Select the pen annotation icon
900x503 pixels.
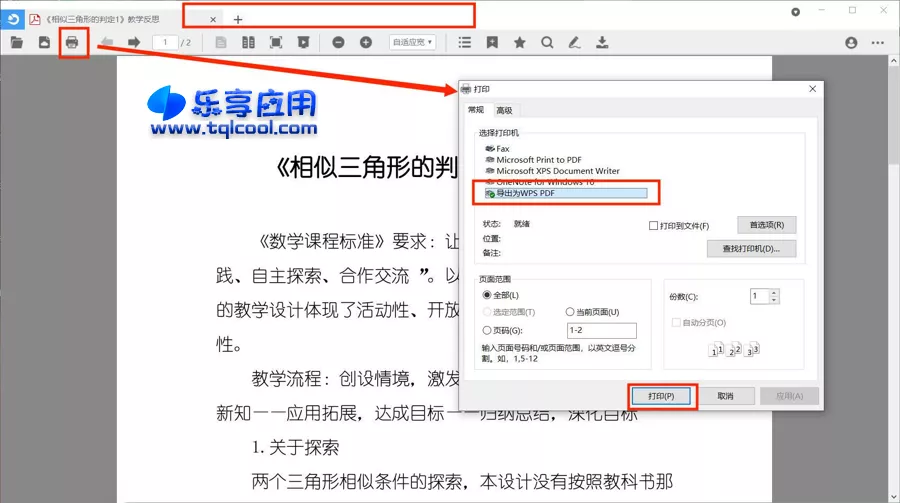click(x=575, y=42)
